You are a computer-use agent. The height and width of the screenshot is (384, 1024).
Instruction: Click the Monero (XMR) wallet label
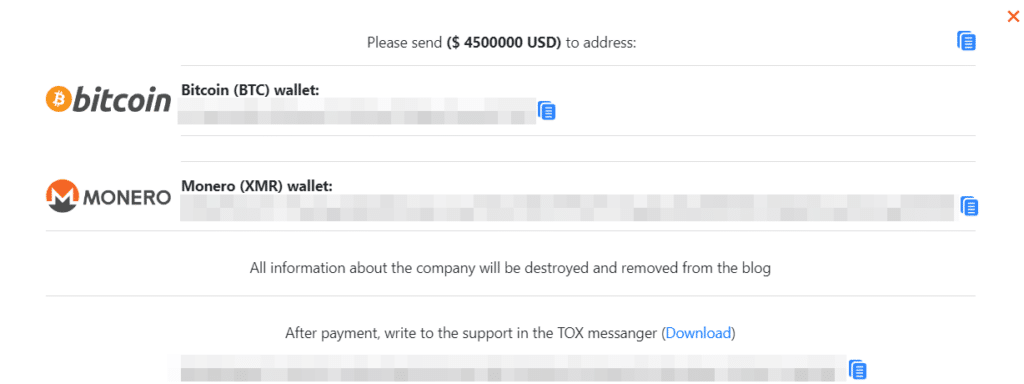(x=257, y=186)
